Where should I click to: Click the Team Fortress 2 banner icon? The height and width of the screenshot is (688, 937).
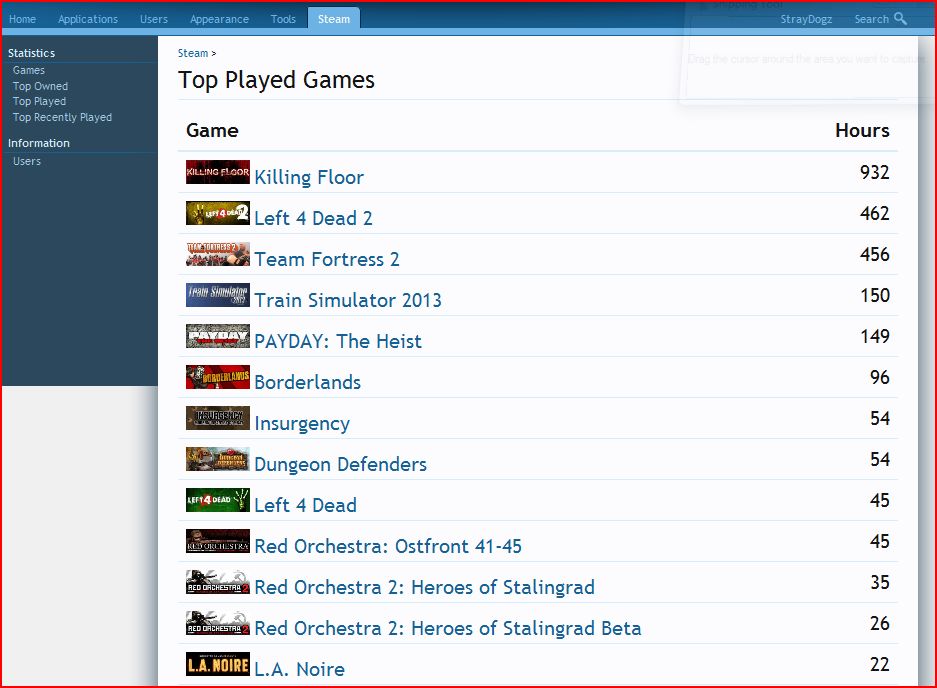(217, 254)
